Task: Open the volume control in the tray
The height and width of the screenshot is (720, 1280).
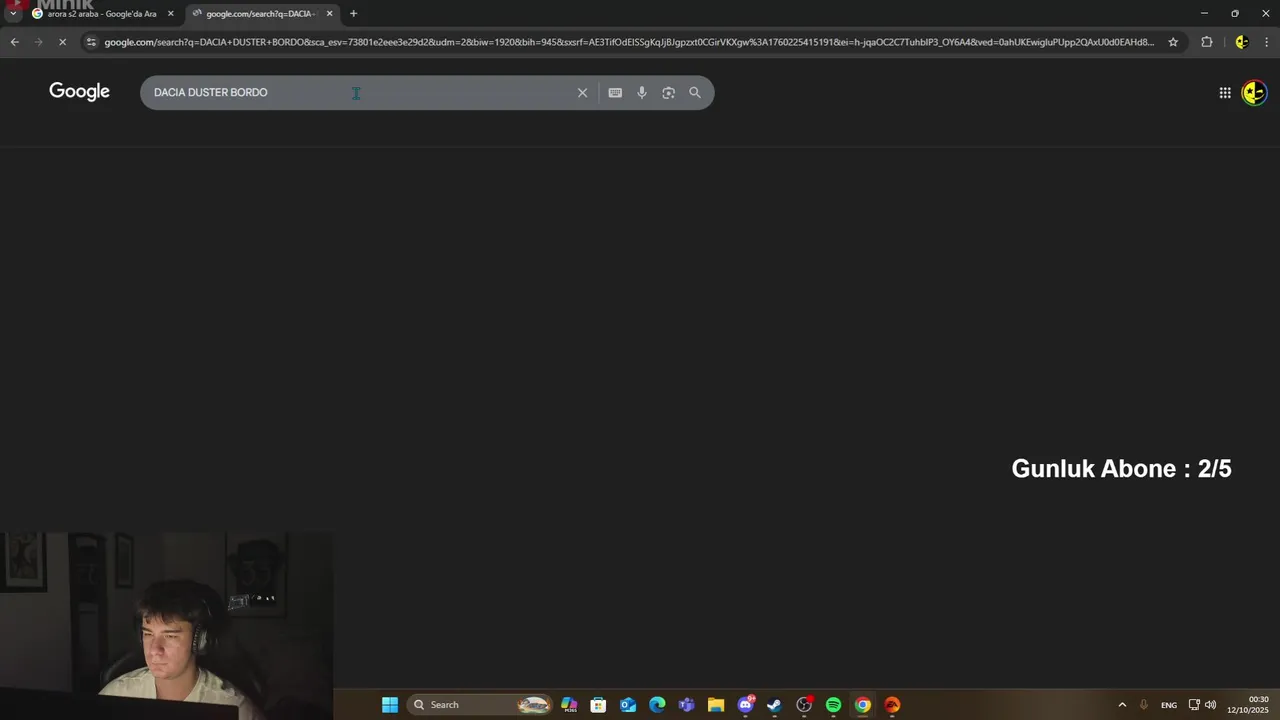Action: click(1211, 705)
